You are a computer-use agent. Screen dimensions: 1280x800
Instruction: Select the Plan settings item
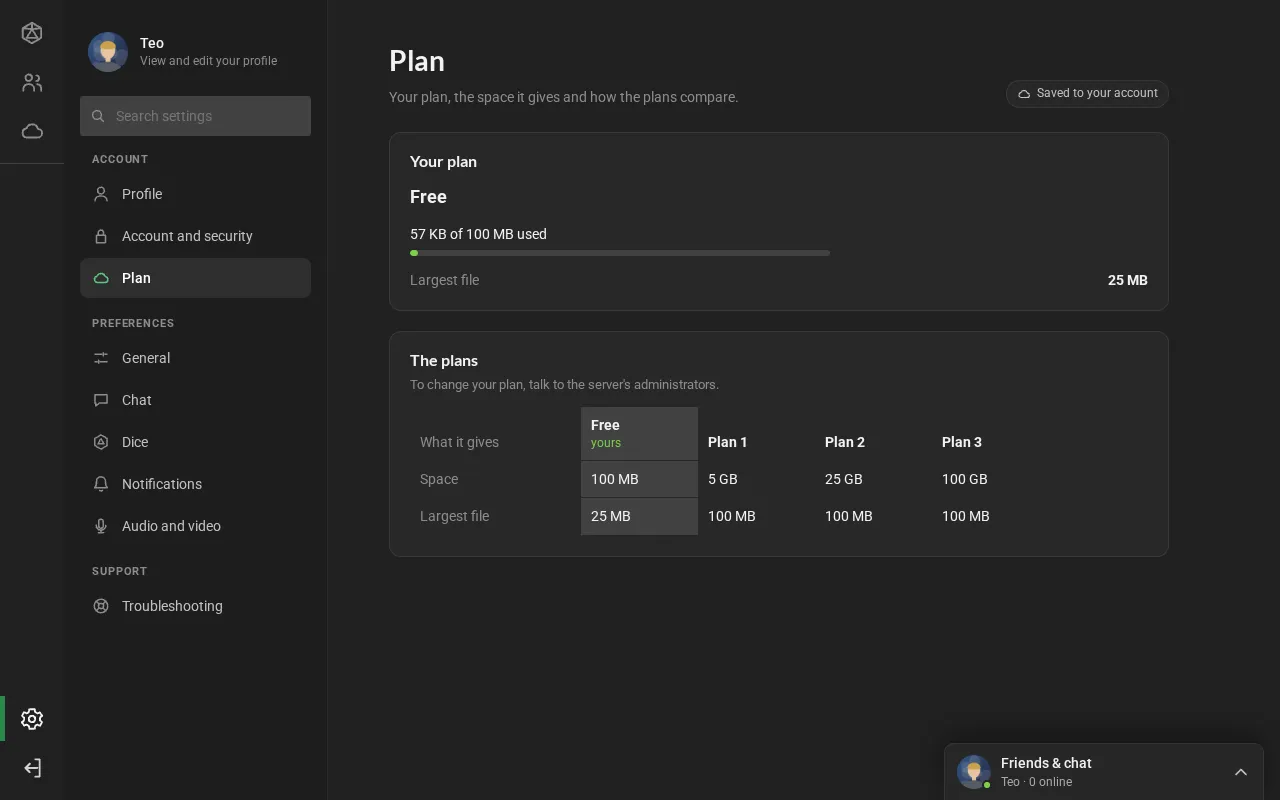tap(195, 278)
